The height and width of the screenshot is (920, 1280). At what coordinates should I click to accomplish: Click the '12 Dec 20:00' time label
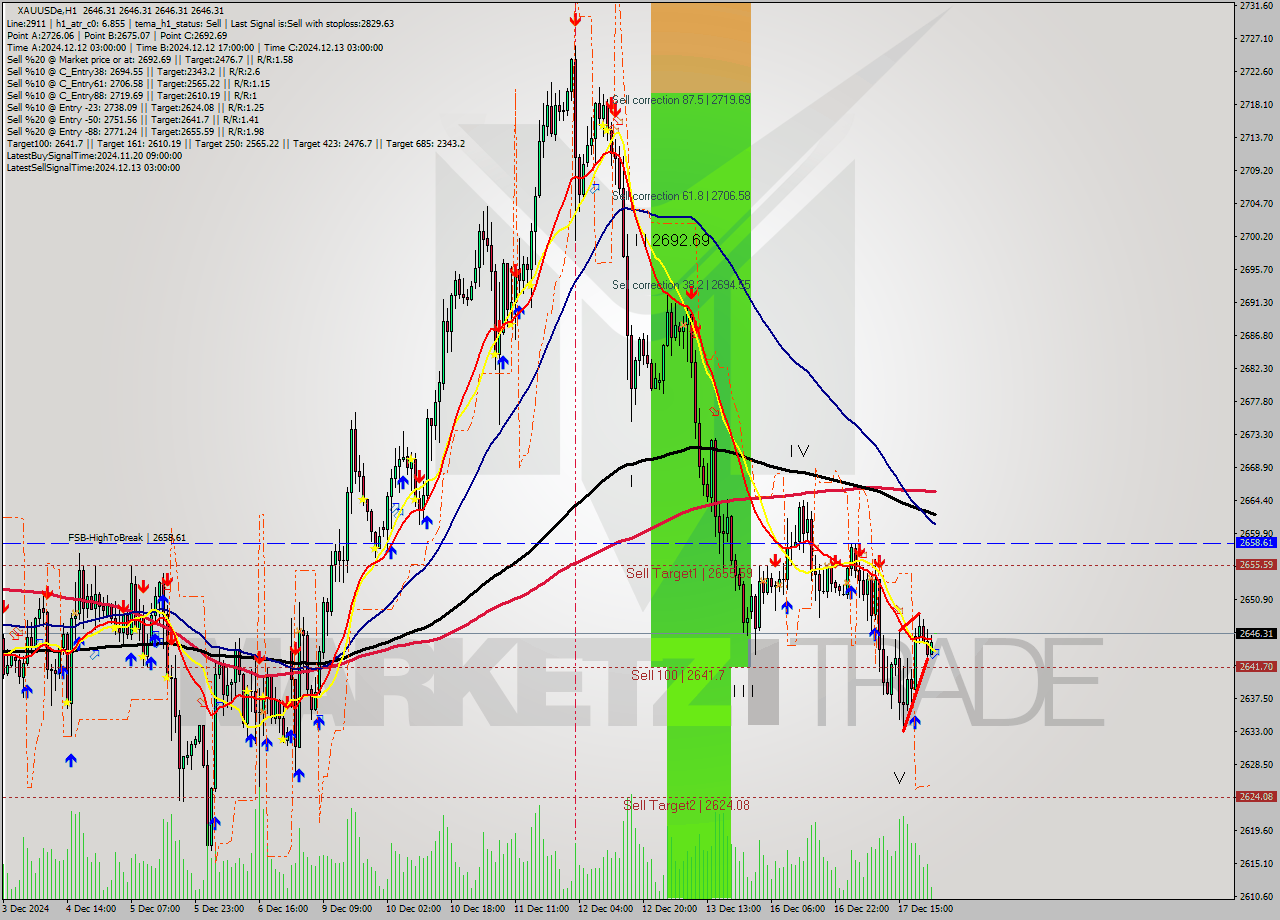click(x=669, y=909)
